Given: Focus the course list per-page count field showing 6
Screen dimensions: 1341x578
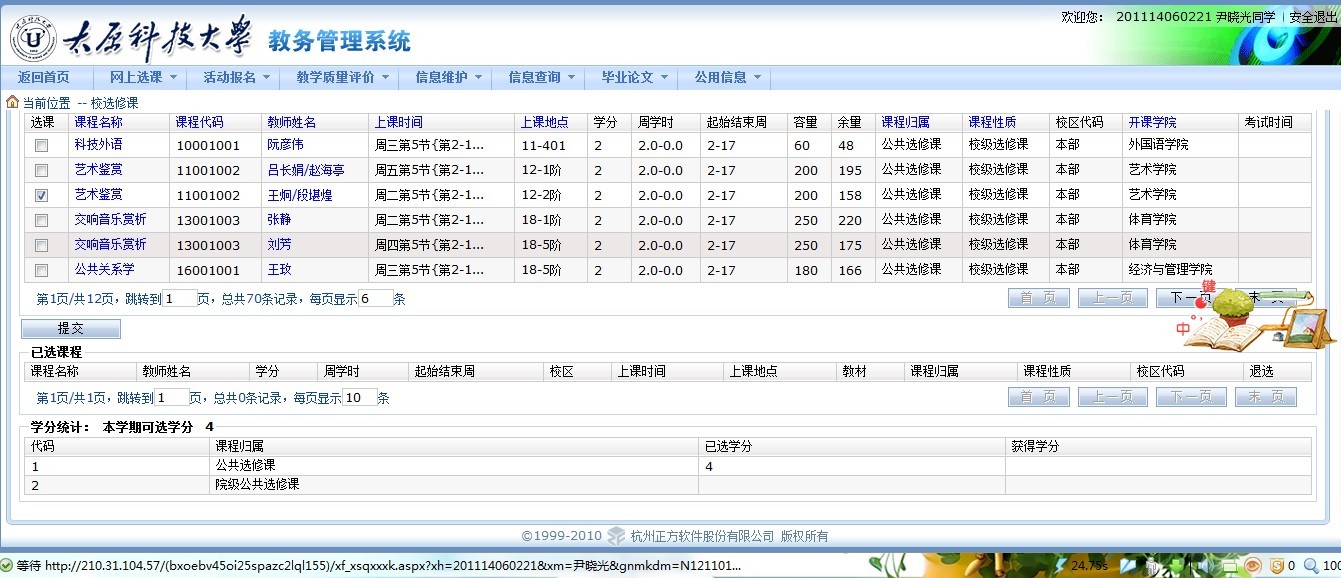Looking at the screenshot, I should point(376,298).
